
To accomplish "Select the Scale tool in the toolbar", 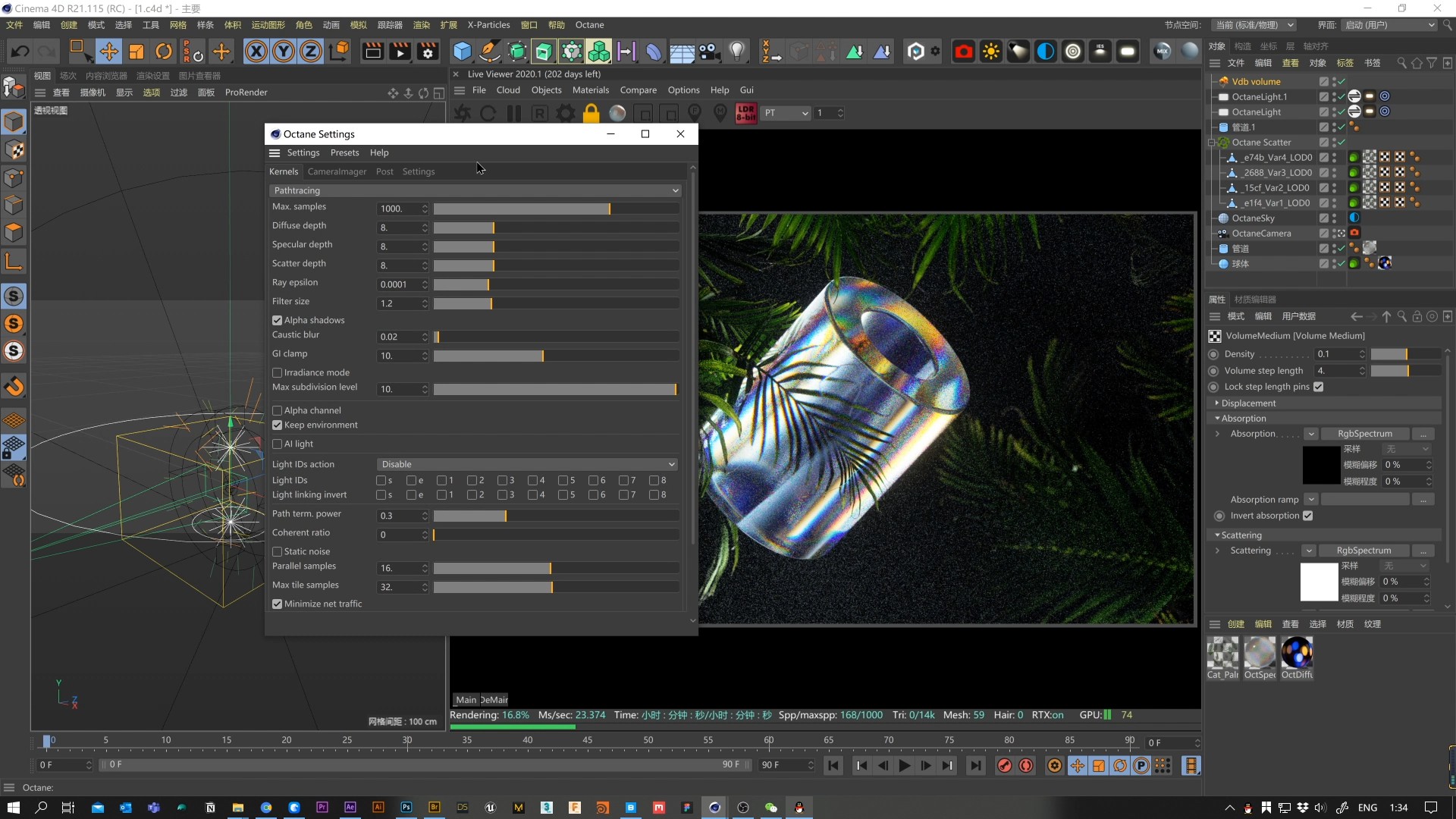I will click(136, 52).
